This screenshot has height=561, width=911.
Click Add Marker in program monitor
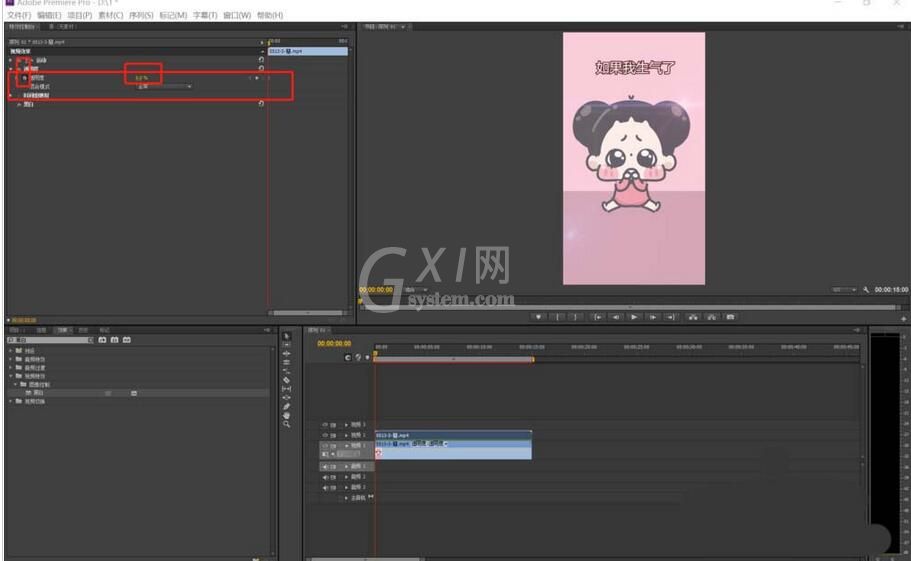[x=539, y=317]
